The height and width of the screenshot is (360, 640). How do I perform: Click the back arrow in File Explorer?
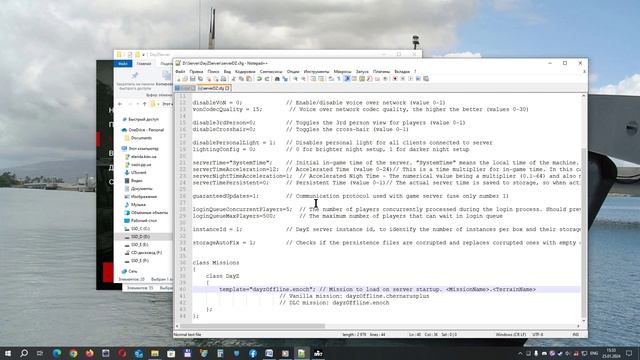point(120,104)
